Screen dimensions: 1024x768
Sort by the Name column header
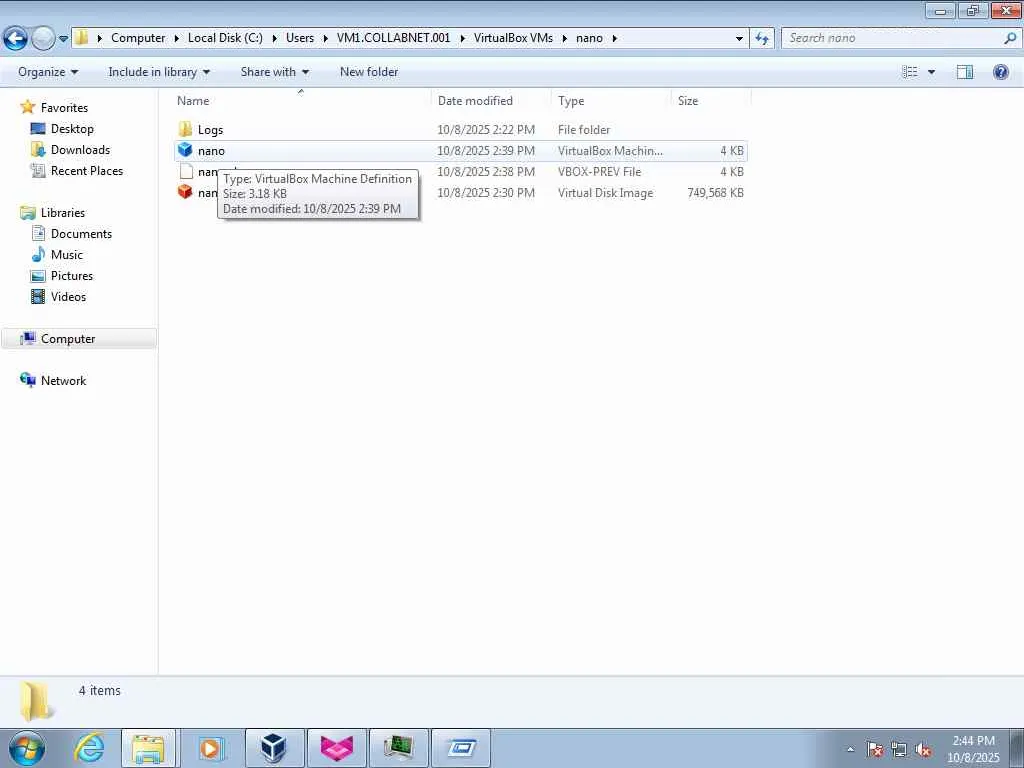tap(302, 101)
